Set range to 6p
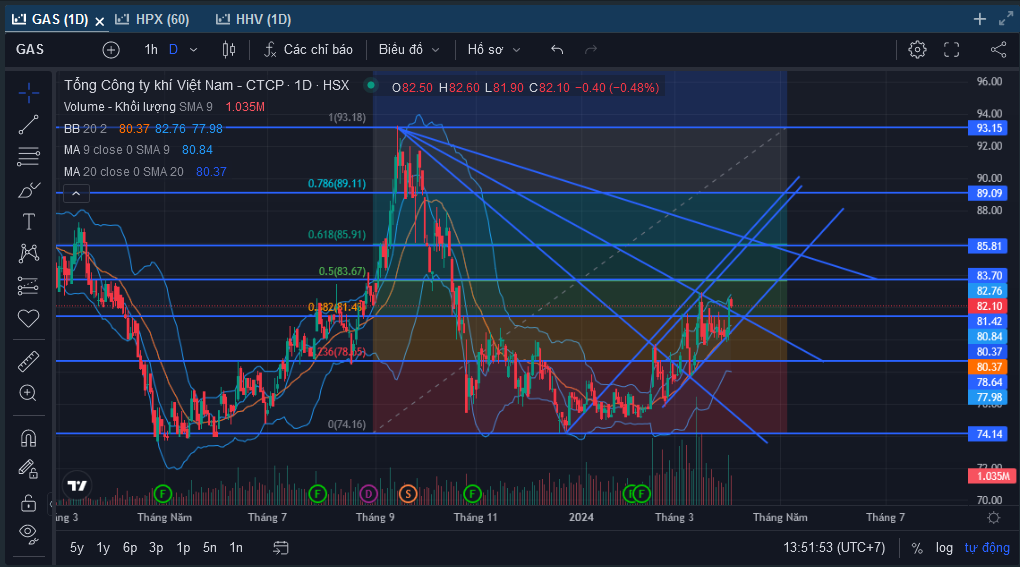Viewport: 1020px width, 567px height. 130,547
